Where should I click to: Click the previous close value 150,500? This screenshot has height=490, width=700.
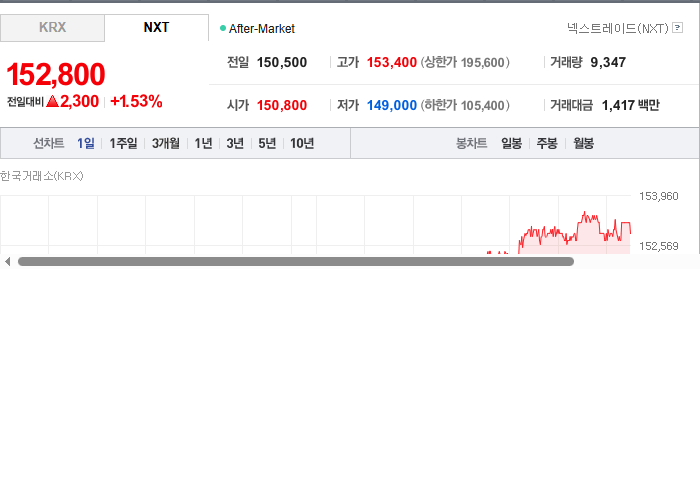click(x=282, y=62)
